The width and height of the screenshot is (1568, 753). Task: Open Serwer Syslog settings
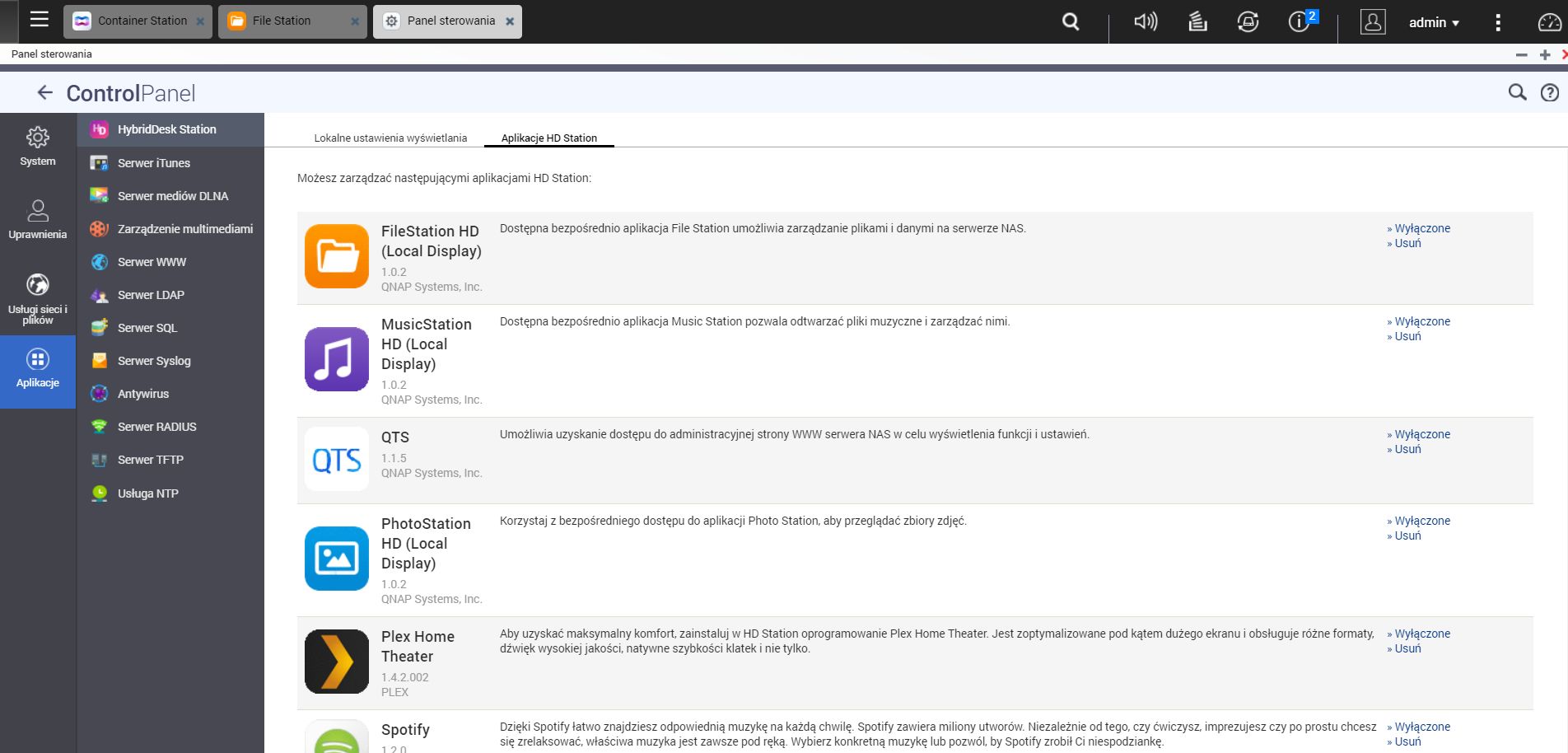(170, 361)
